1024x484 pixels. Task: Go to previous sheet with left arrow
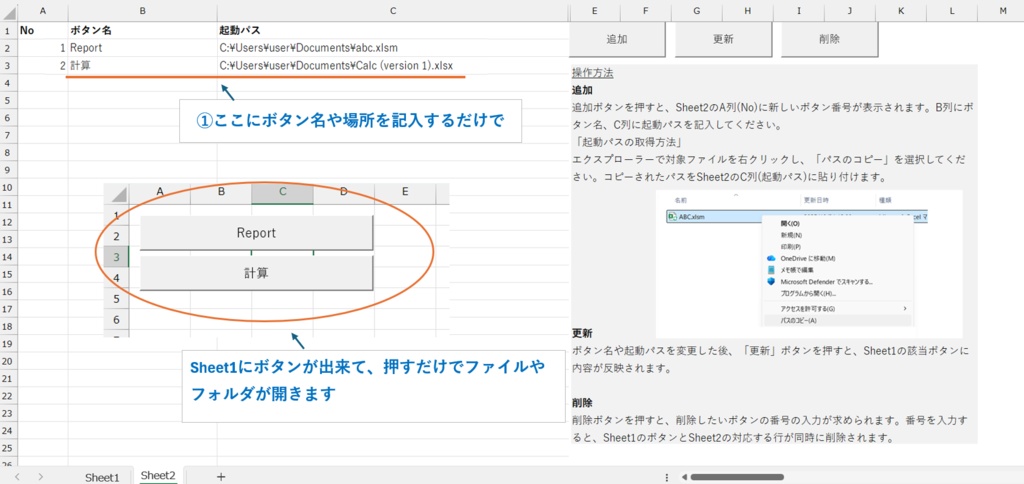pyautogui.click(x=18, y=477)
